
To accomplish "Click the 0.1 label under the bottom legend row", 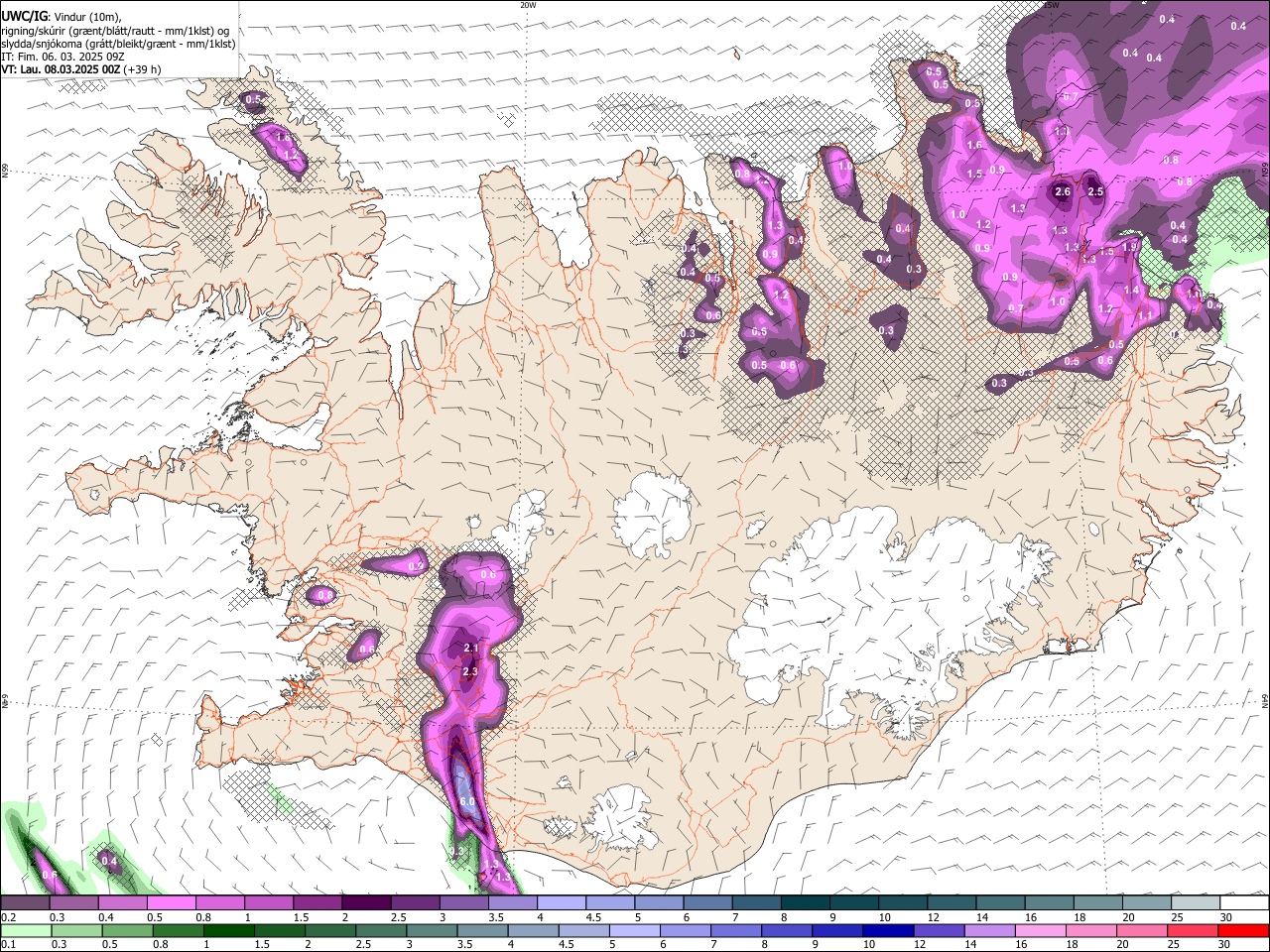I will coord(9,945).
